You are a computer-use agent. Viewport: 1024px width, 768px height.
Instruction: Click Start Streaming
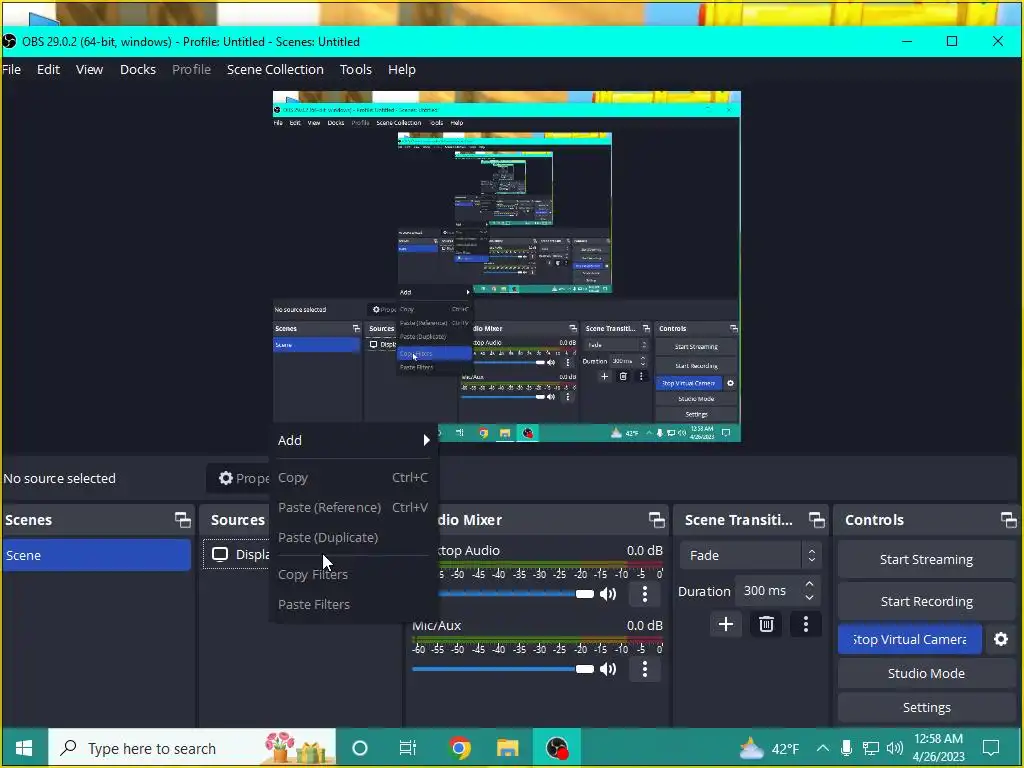pyautogui.click(x=926, y=559)
